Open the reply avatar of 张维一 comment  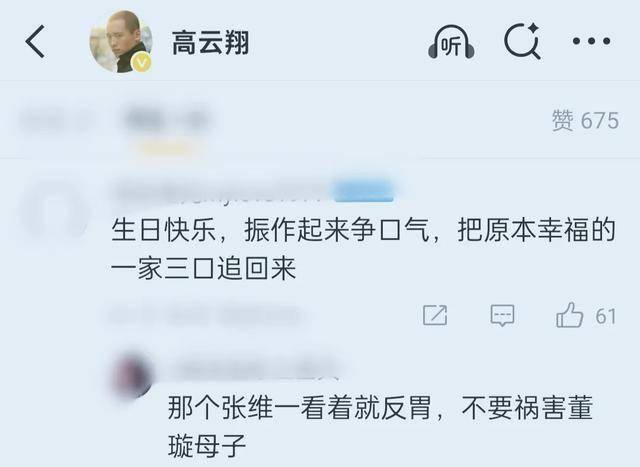pos(132,376)
